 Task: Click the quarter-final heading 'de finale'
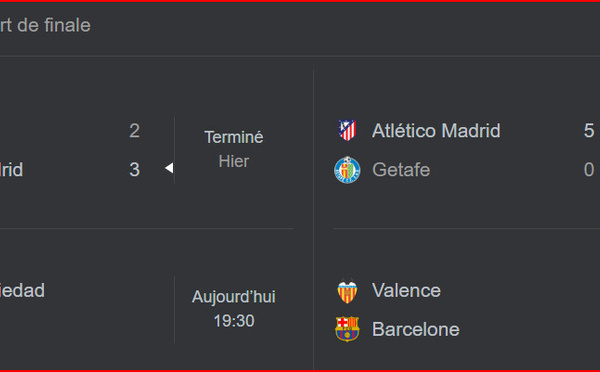(54, 25)
